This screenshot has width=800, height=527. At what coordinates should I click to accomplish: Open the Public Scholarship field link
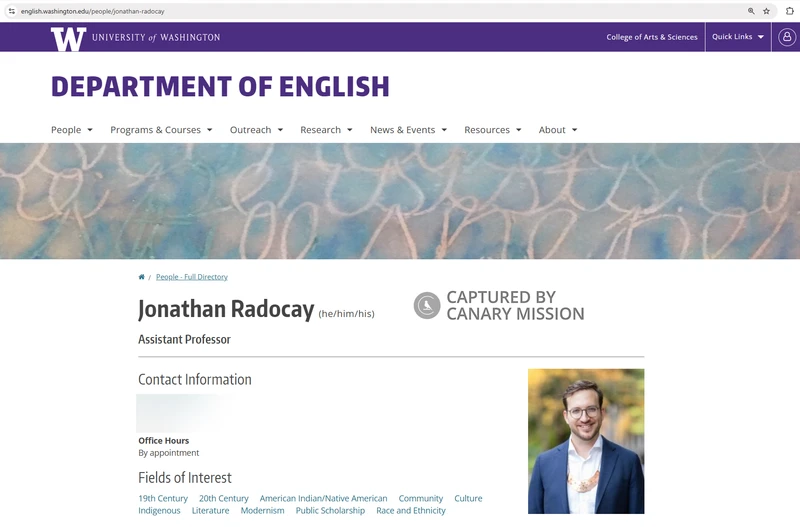[x=330, y=510]
